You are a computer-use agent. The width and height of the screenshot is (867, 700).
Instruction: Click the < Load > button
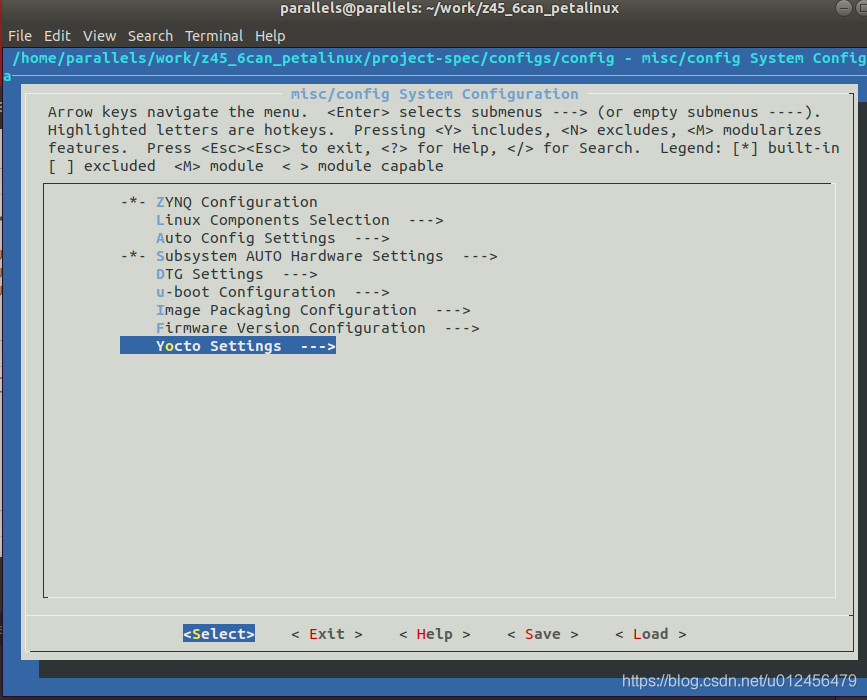[x=651, y=634]
